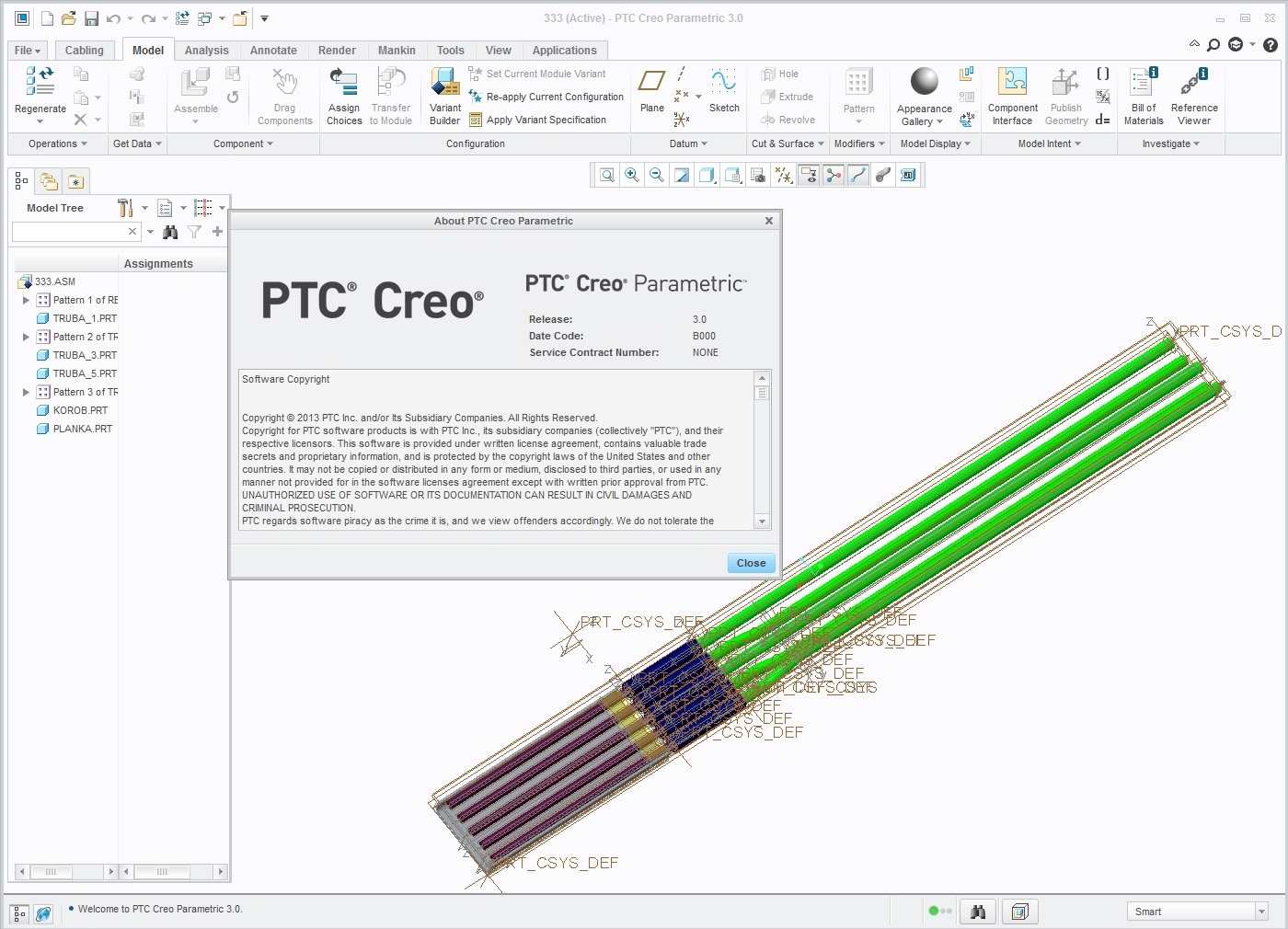Image resolution: width=1288 pixels, height=929 pixels.
Task: Toggle the network display button in graphics toolbar
Action: point(834,175)
